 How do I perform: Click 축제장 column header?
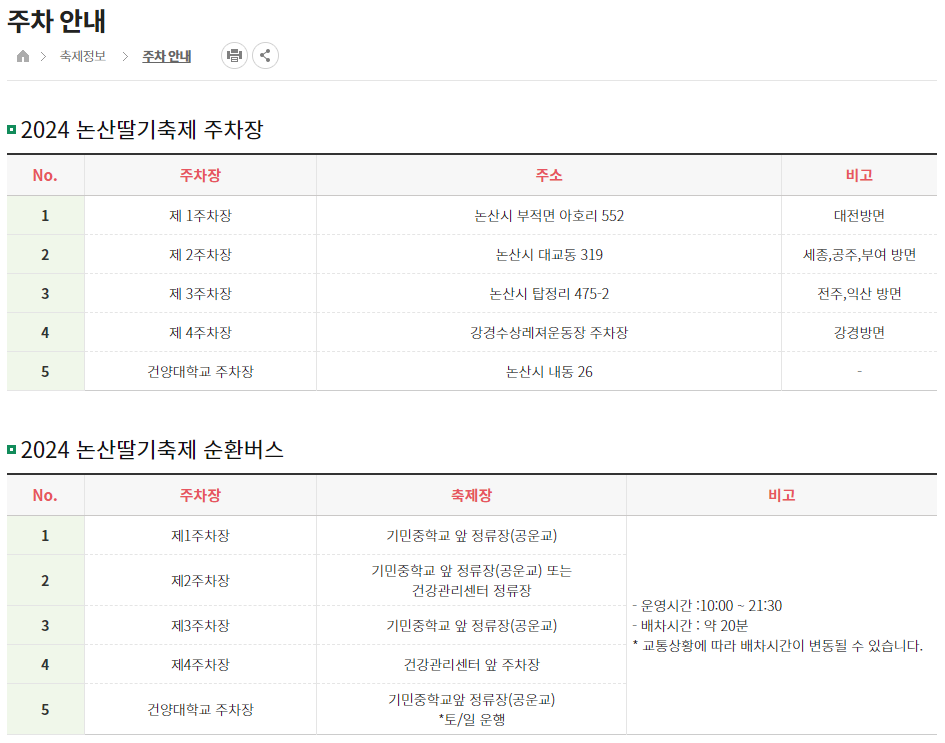click(x=471, y=495)
